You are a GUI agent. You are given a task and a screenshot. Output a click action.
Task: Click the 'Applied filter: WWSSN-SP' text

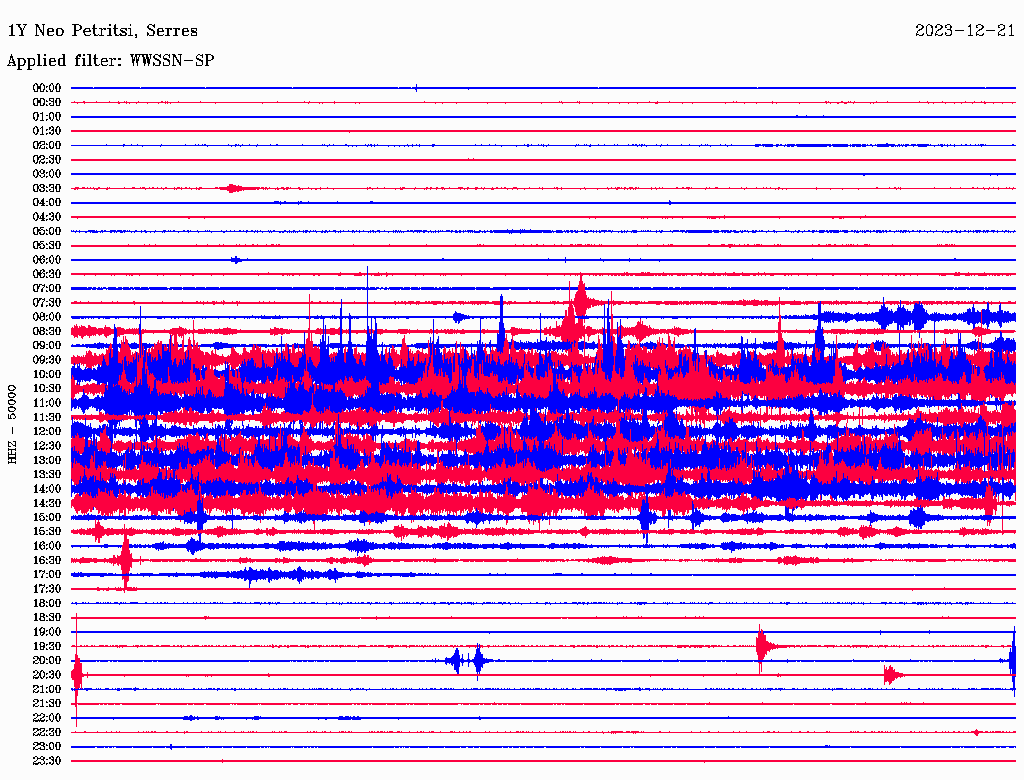110,61
